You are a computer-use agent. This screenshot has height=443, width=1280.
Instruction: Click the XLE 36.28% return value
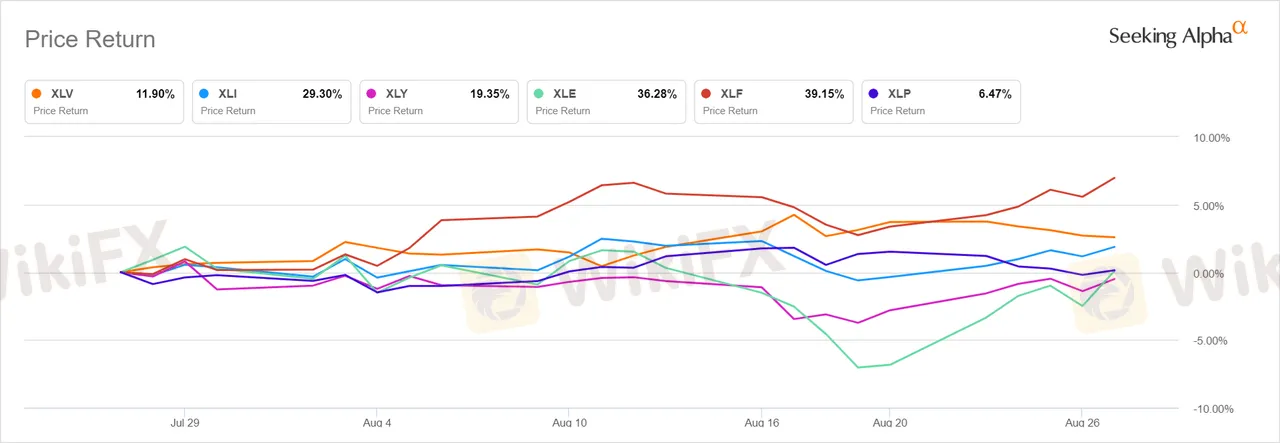pyautogui.click(x=657, y=94)
